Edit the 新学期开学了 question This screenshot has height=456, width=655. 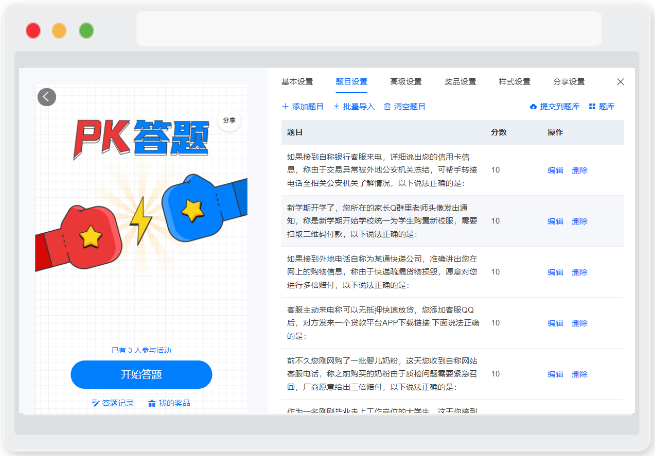(x=555, y=221)
